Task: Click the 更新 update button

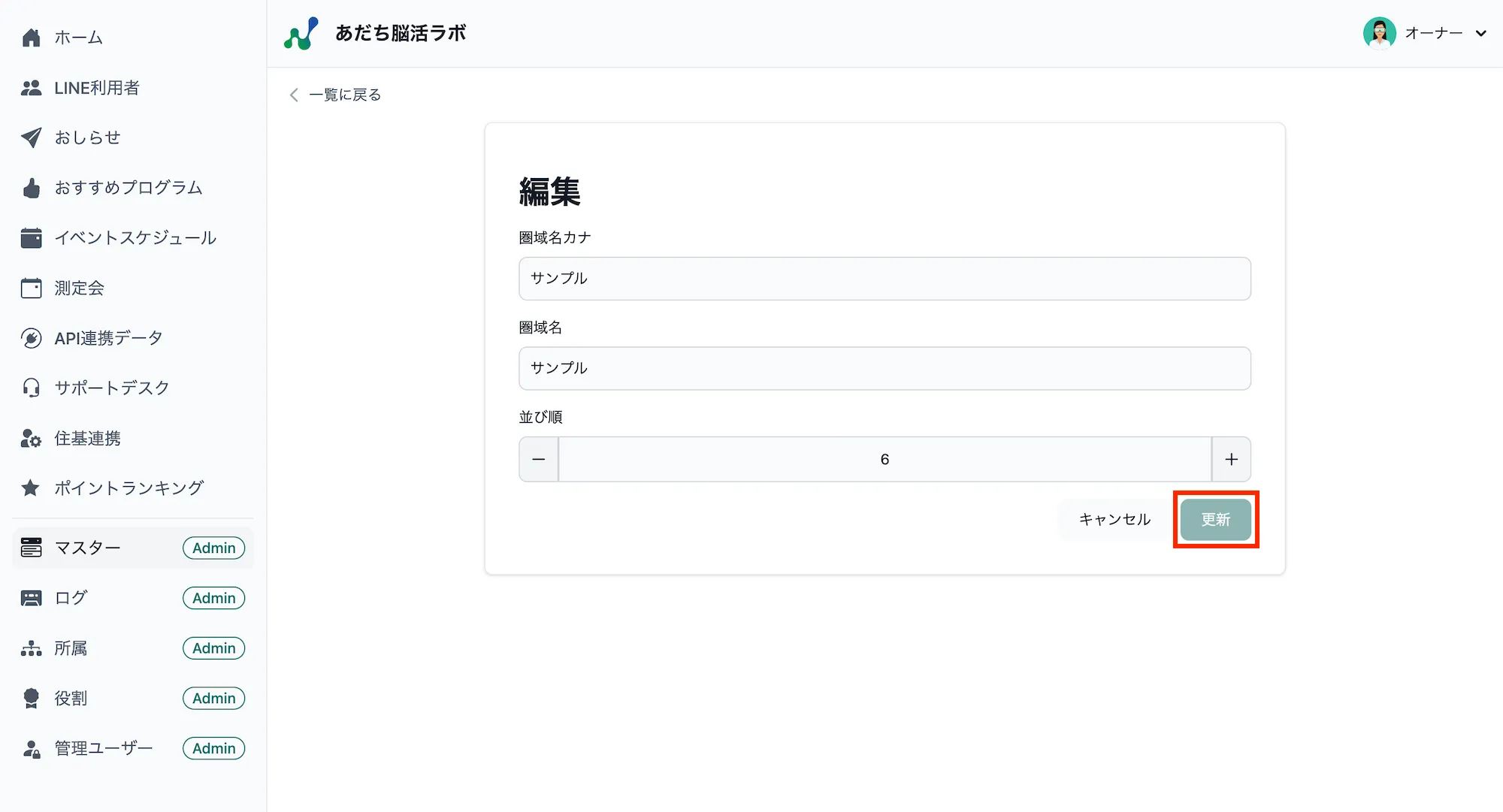Action: click(1215, 519)
